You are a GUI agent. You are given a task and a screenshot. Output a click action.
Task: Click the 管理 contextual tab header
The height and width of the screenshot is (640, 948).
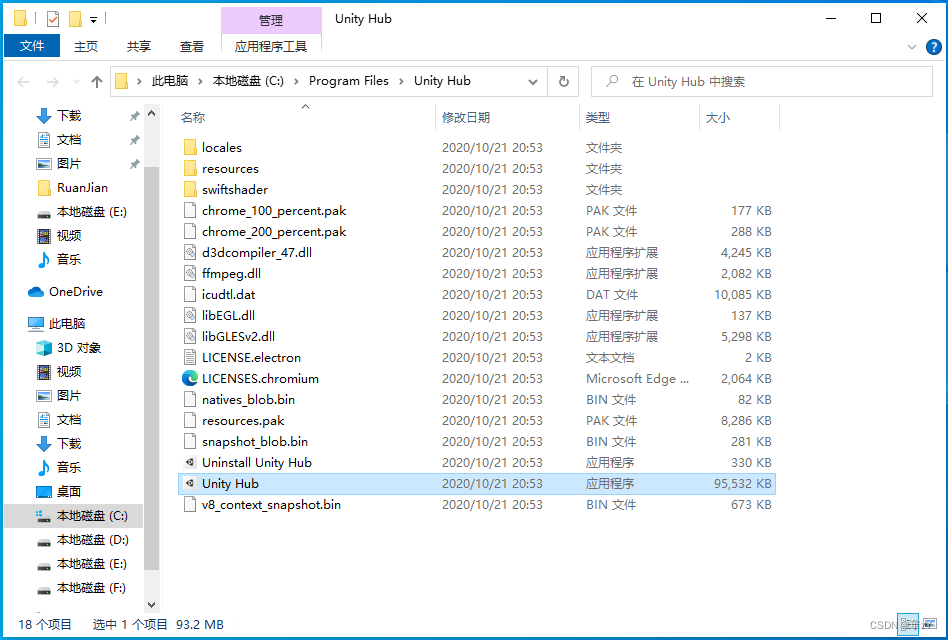coord(271,20)
